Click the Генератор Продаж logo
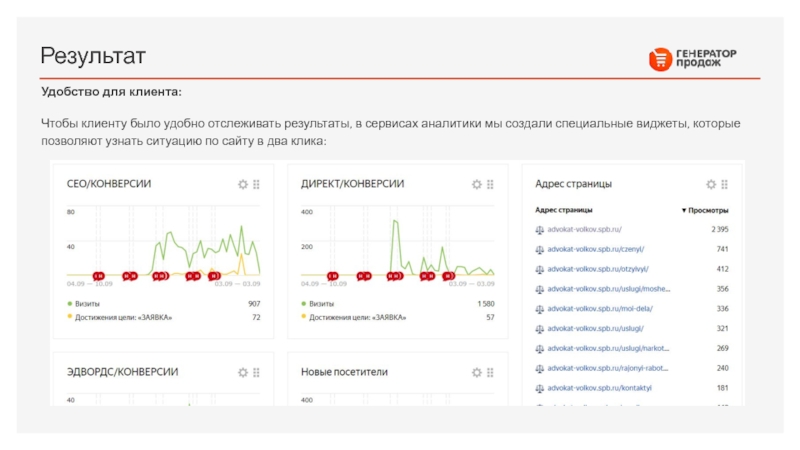This screenshot has height=450, width=800. [693, 59]
